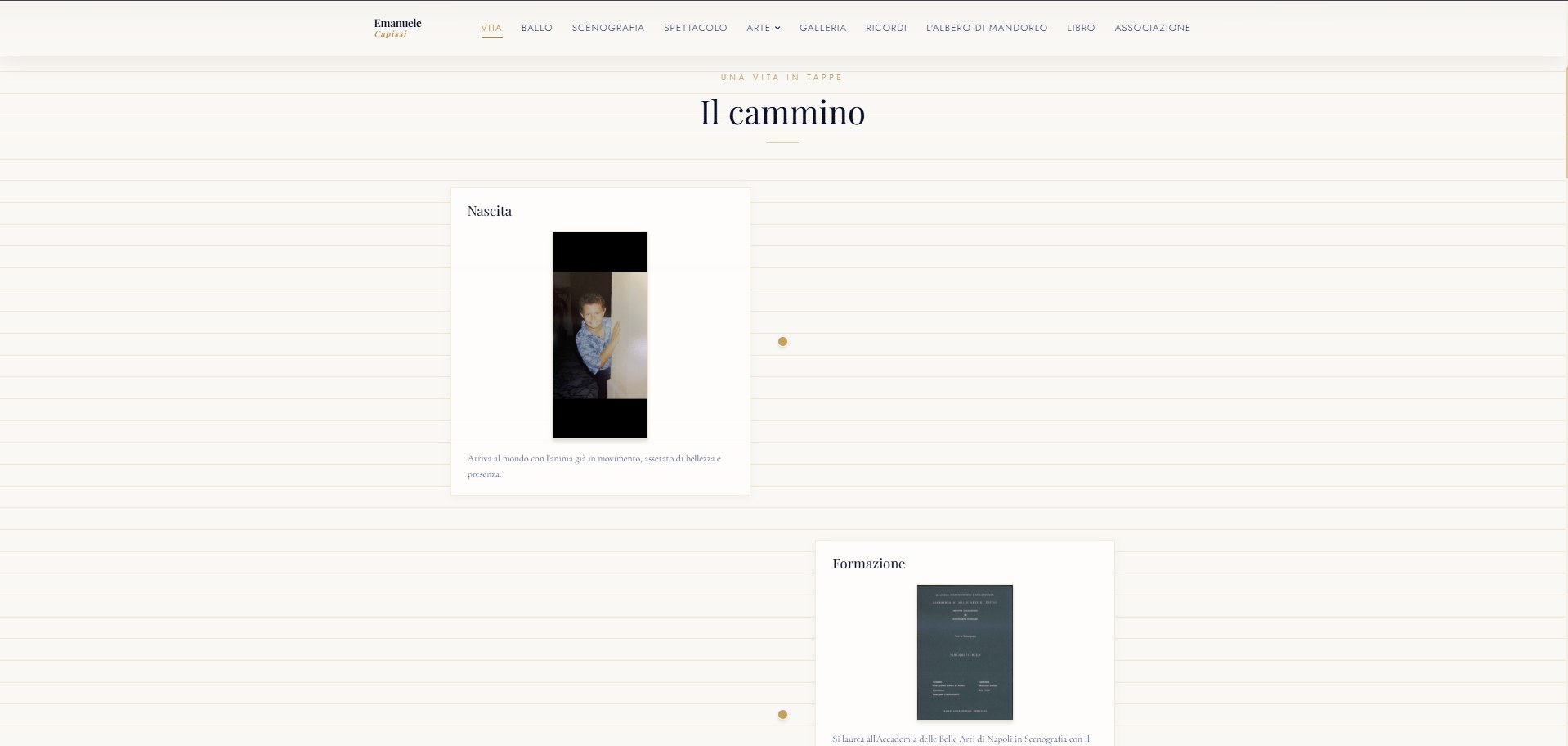Click the timeline dot beside Nascita

tap(782, 342)
